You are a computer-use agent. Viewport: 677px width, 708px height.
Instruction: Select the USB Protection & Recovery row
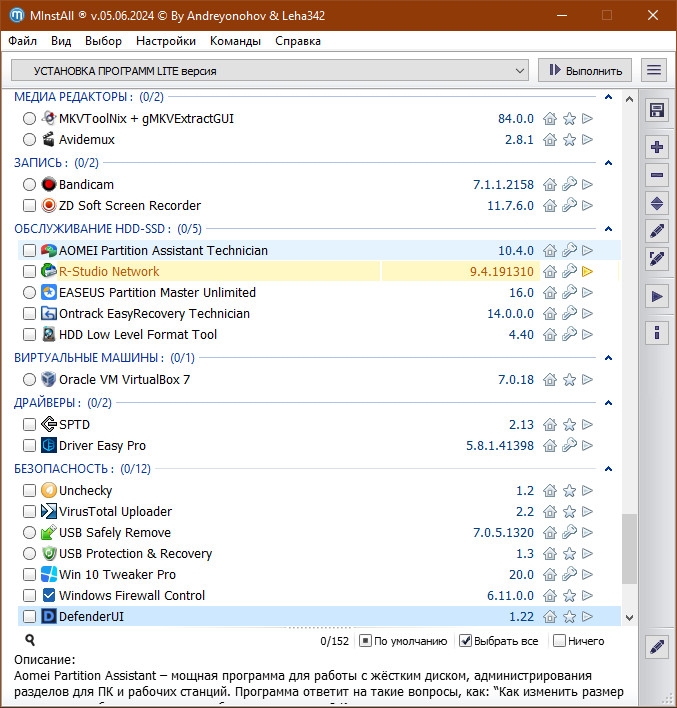pos(319,553)
